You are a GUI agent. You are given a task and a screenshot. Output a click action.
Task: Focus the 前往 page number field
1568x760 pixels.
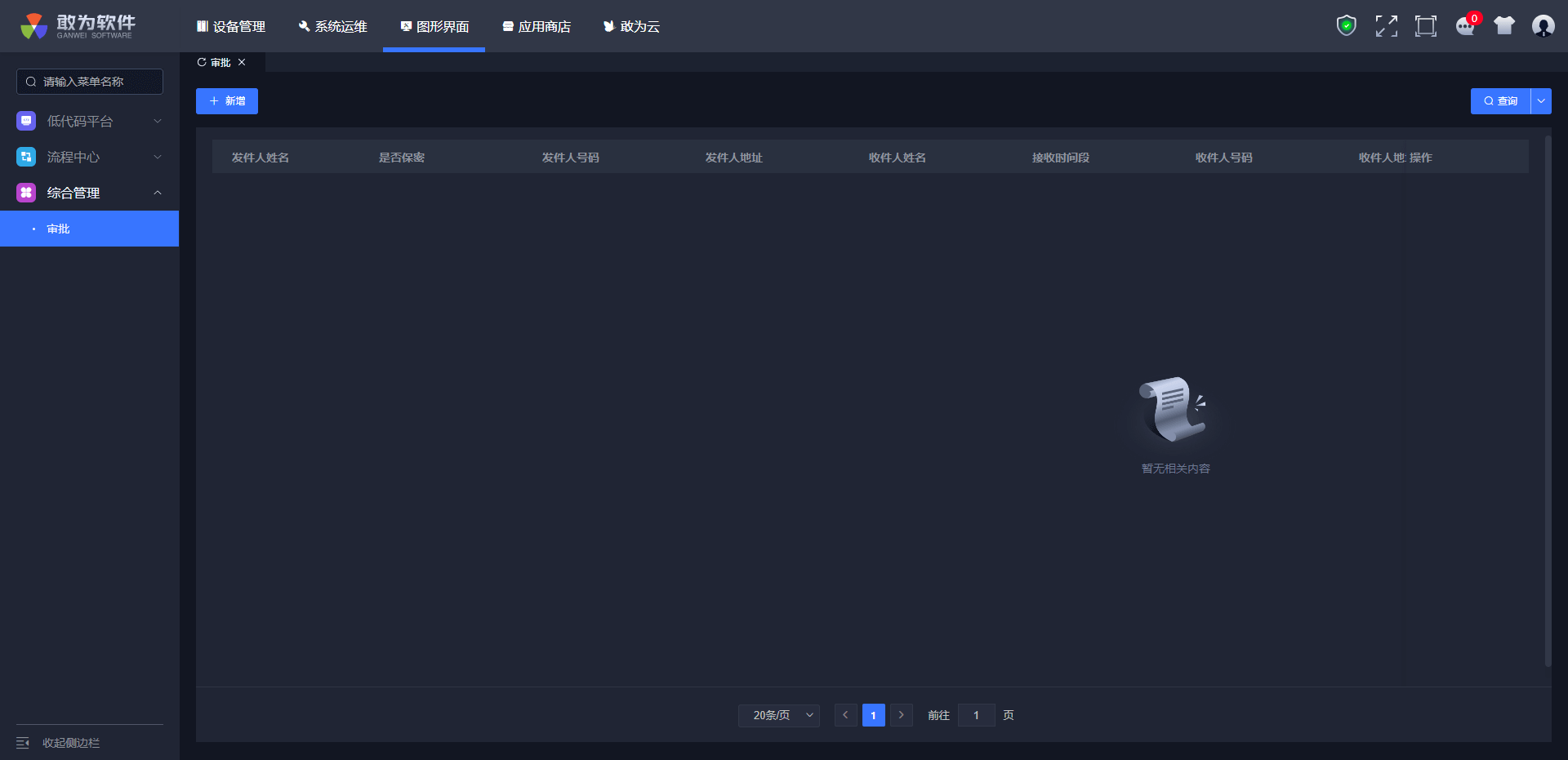tap(977, 715)
